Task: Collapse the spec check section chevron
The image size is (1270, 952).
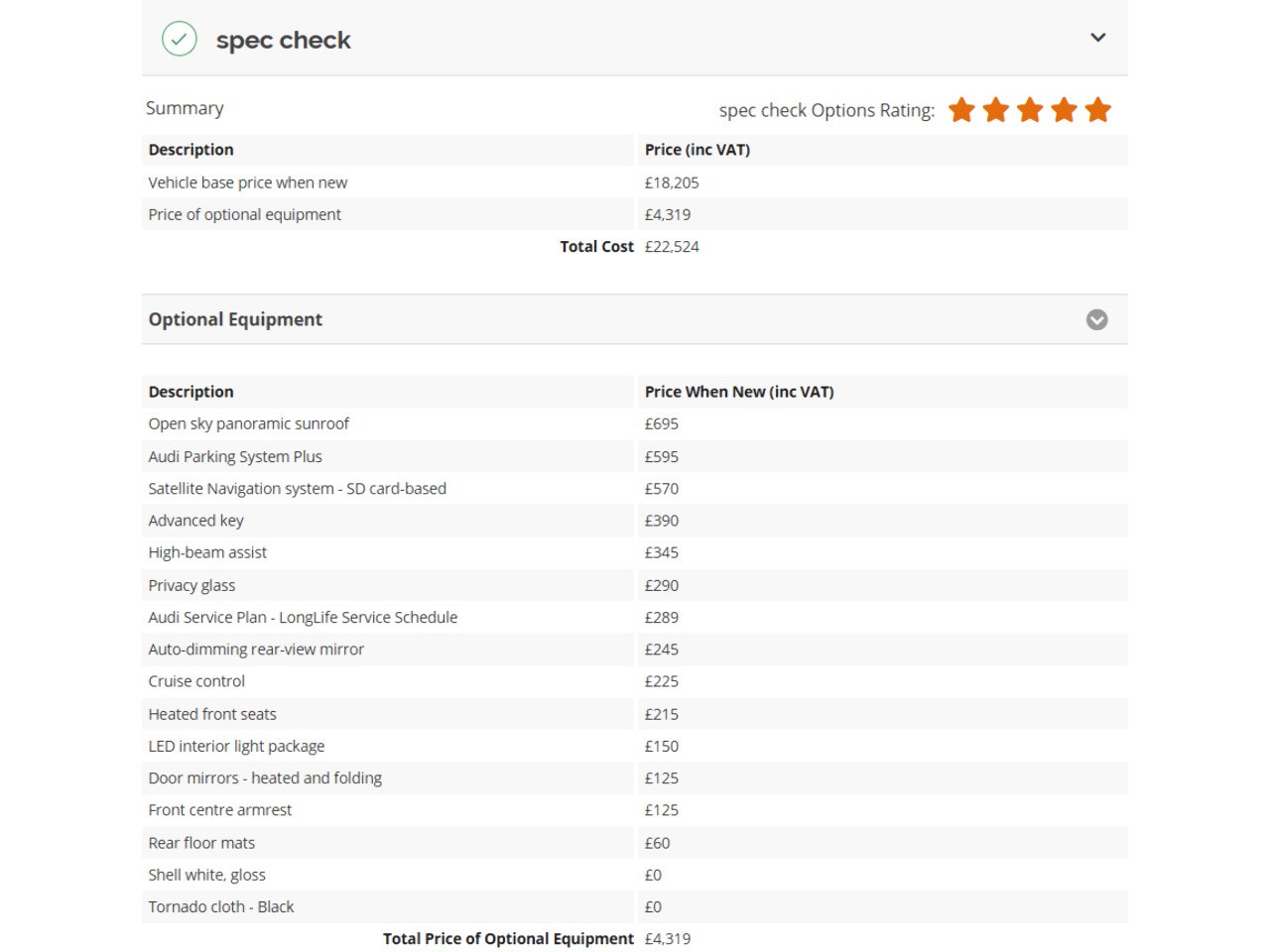Action: (x=1097, y=38)
